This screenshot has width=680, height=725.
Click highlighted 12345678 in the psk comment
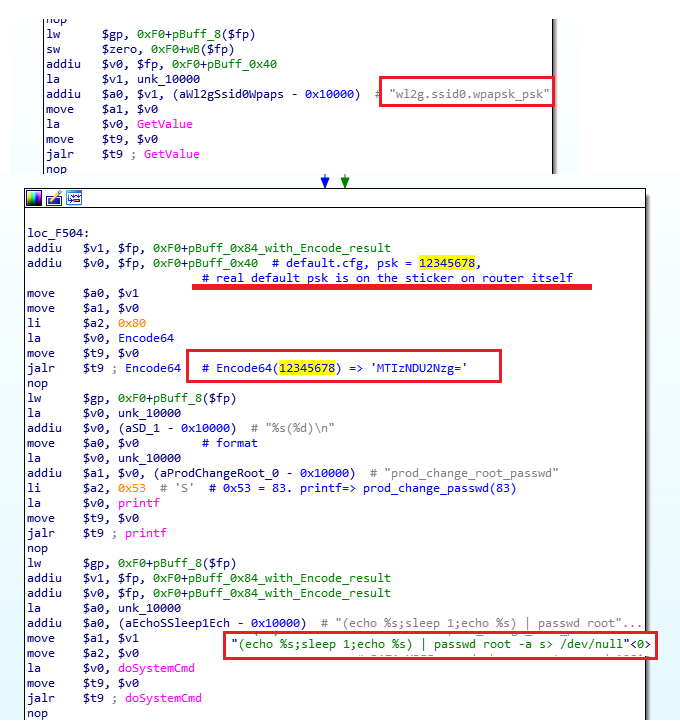tap(447, 263)
